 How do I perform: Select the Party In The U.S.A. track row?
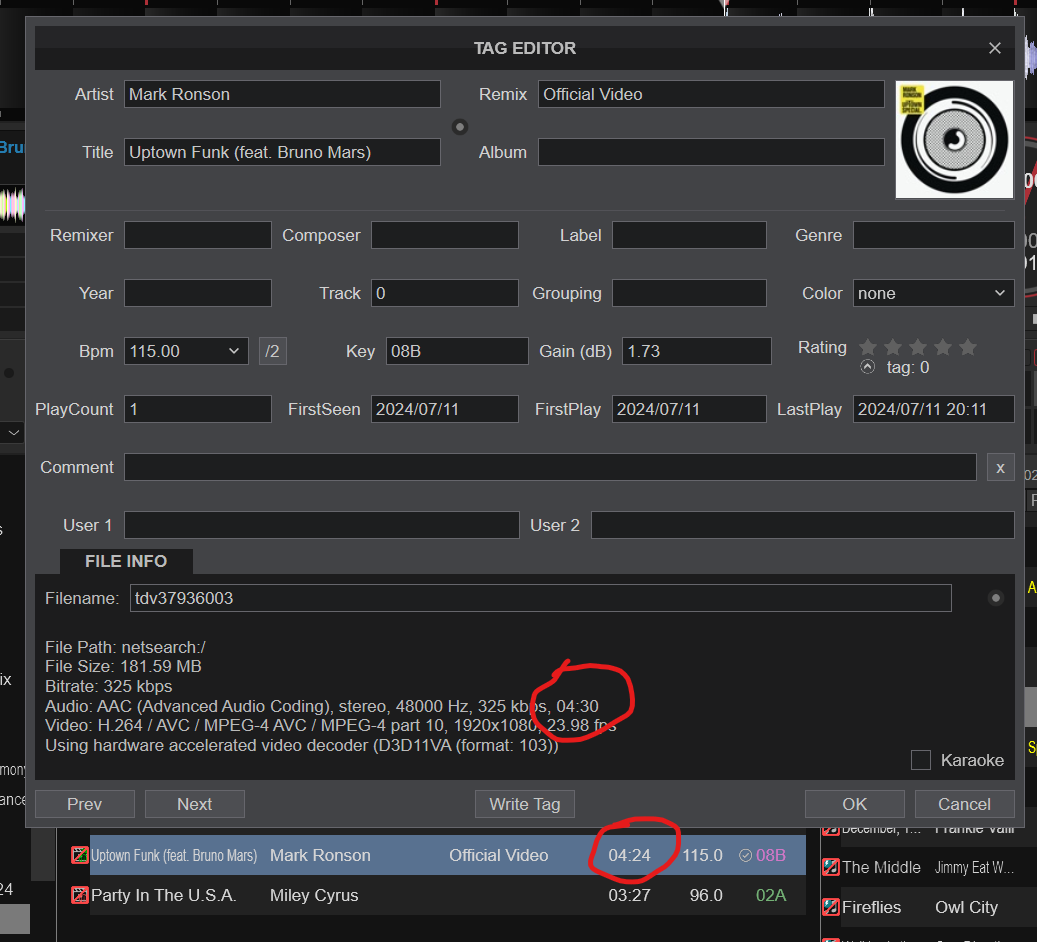(x=438, y=896)
